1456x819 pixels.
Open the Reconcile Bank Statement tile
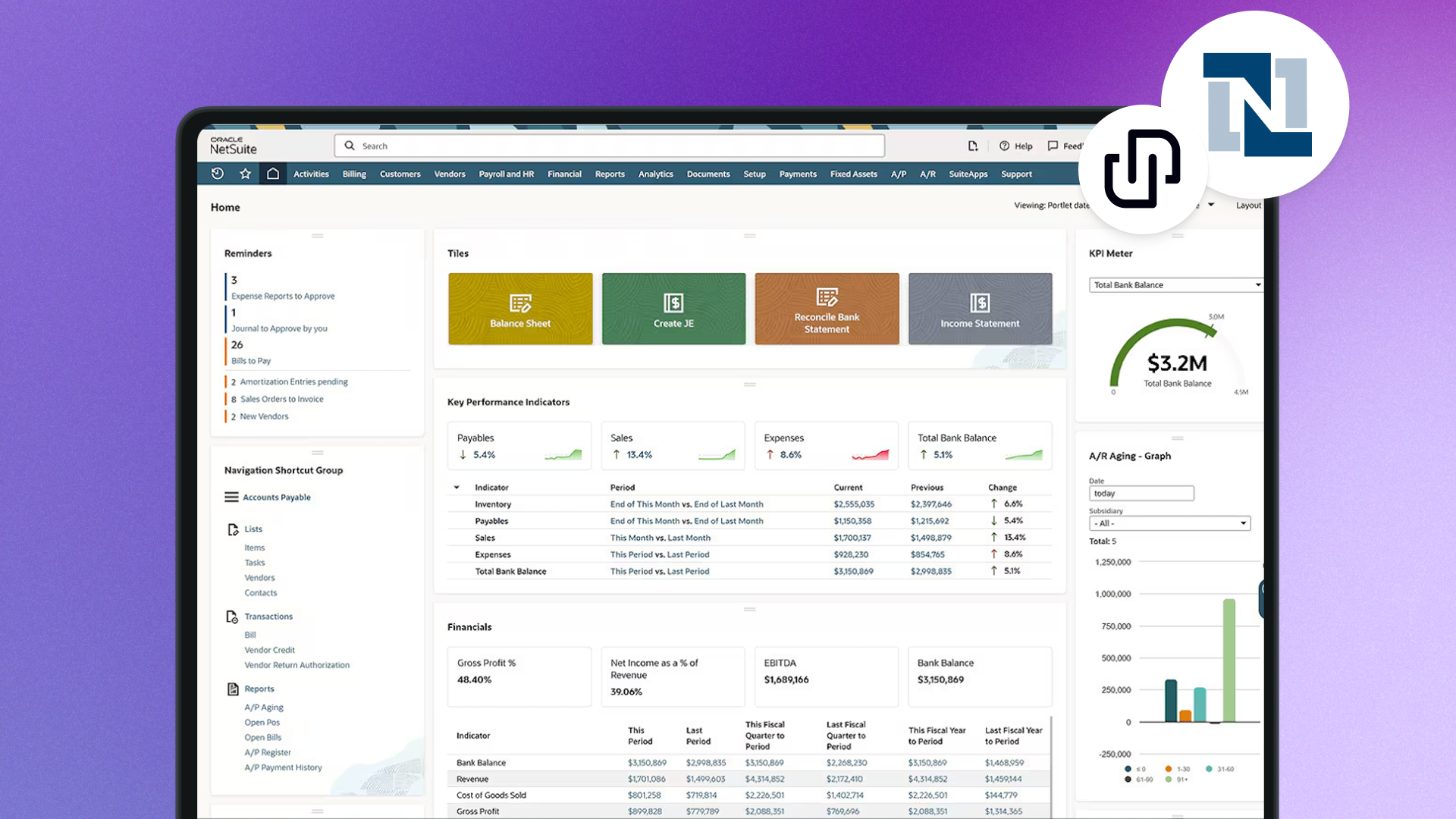[827, 309]
